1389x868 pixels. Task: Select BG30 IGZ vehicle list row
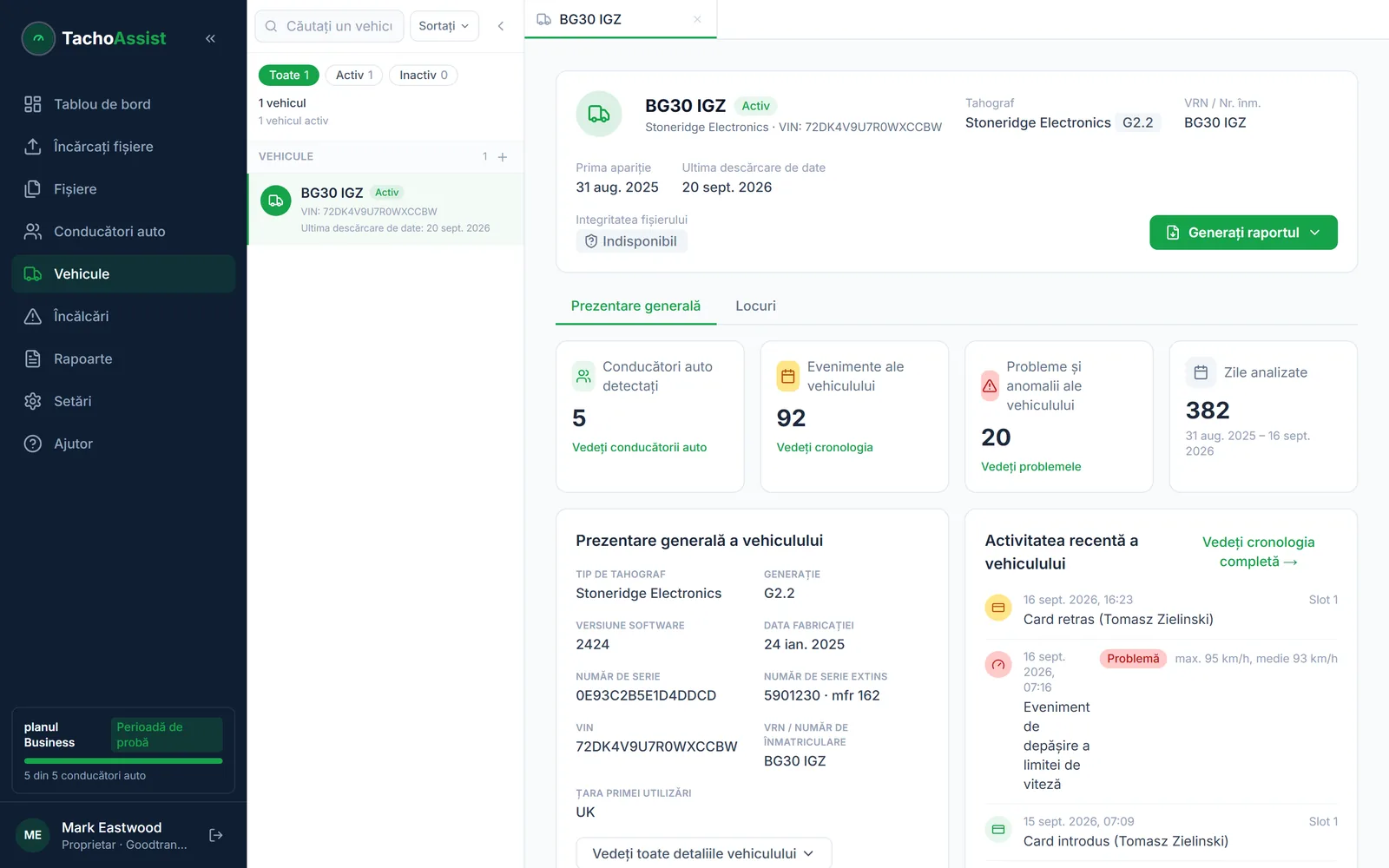[x=385, y=209]
